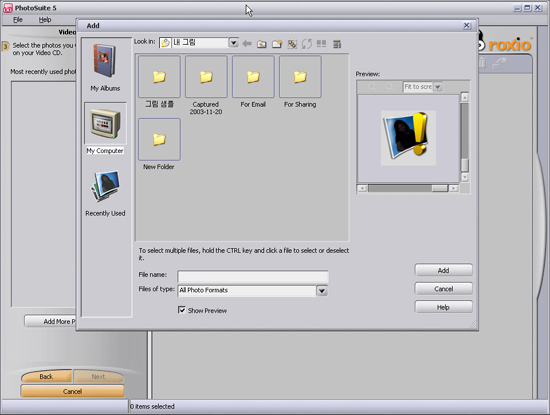Click the orange Cancel button in PhotoSuite

72,391
